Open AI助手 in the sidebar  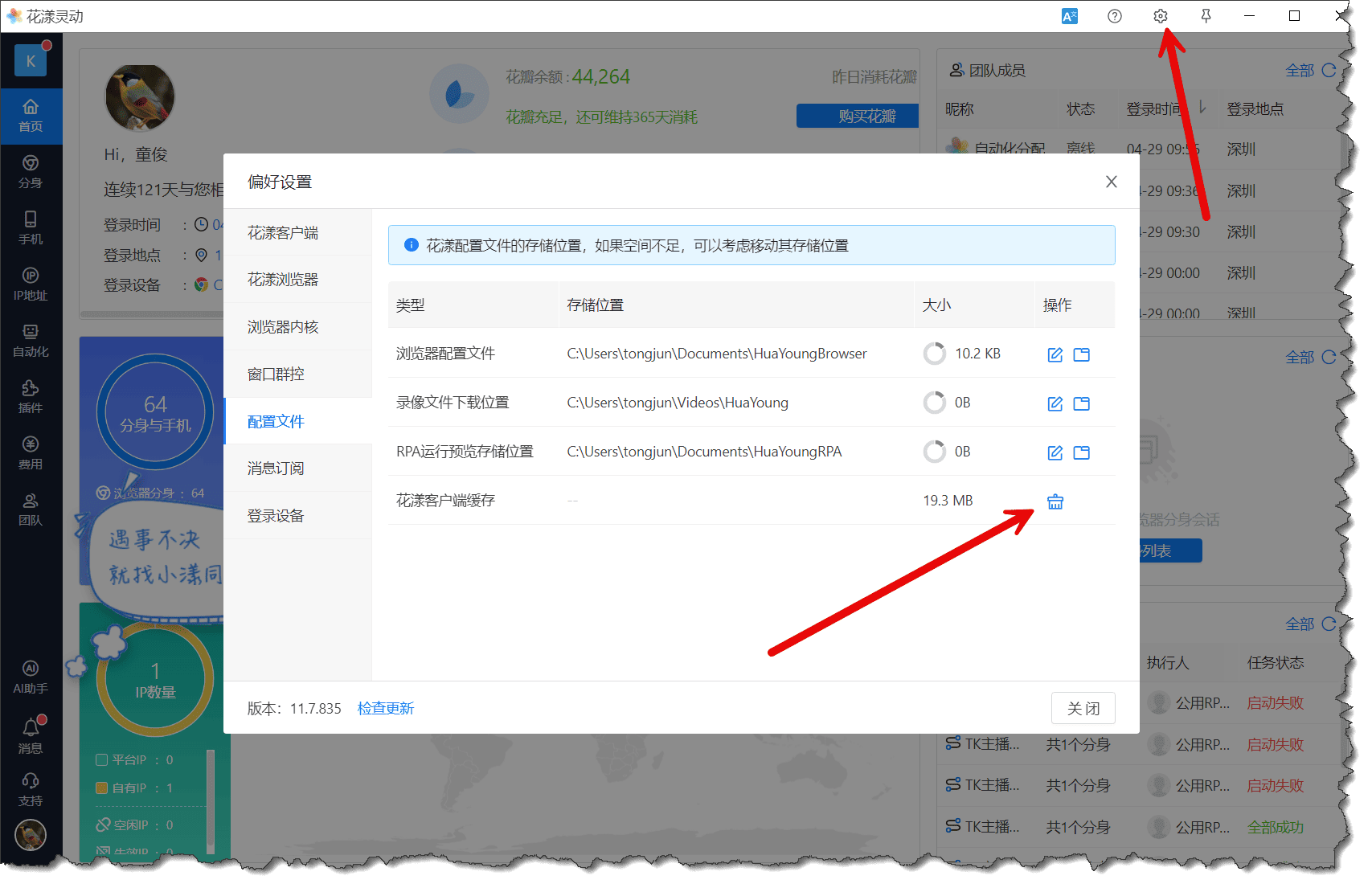pyautogui.click(x=31, y=677)
